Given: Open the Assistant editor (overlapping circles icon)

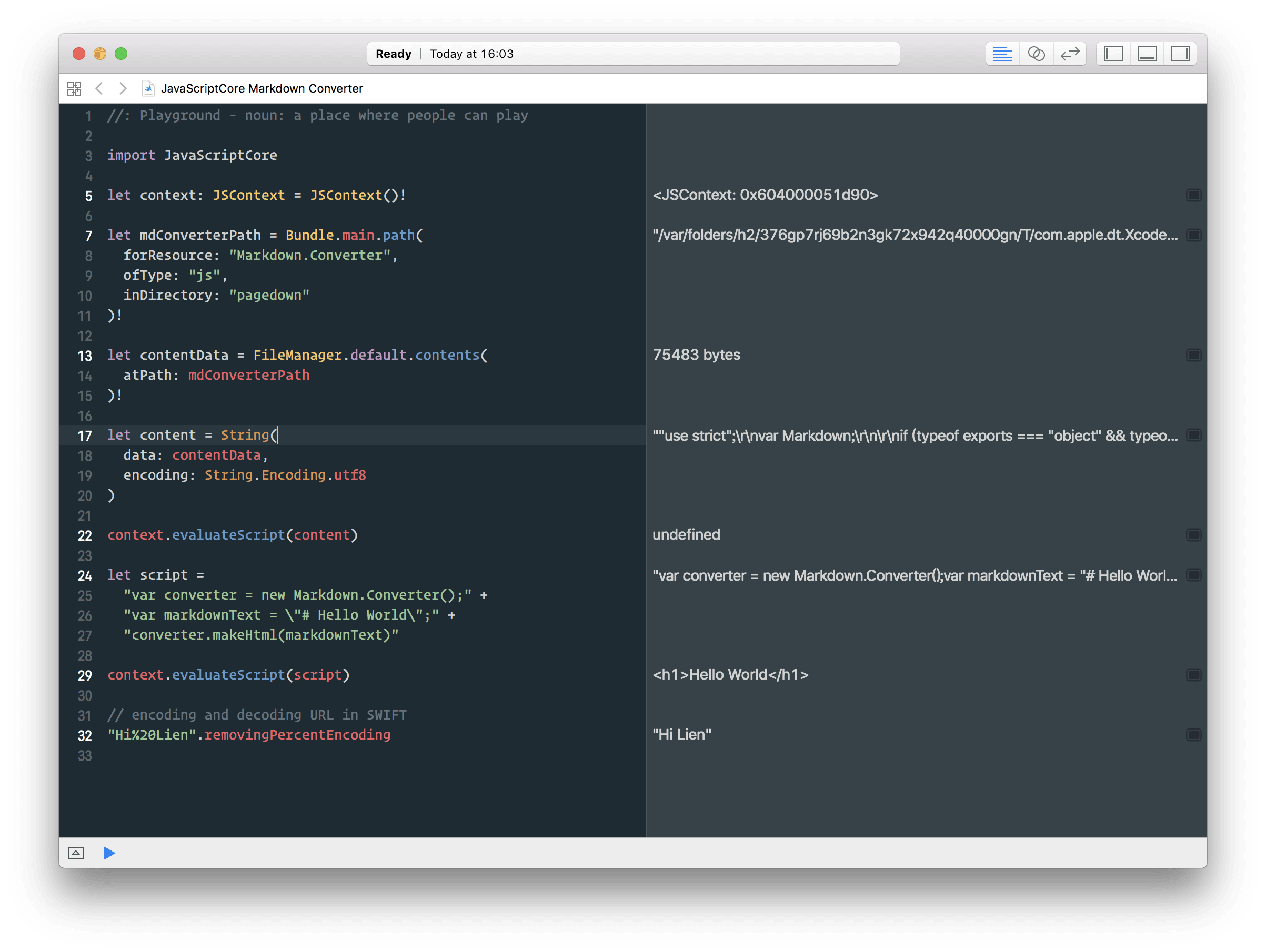Looking at the screenshot, I should click(1036, 53).
